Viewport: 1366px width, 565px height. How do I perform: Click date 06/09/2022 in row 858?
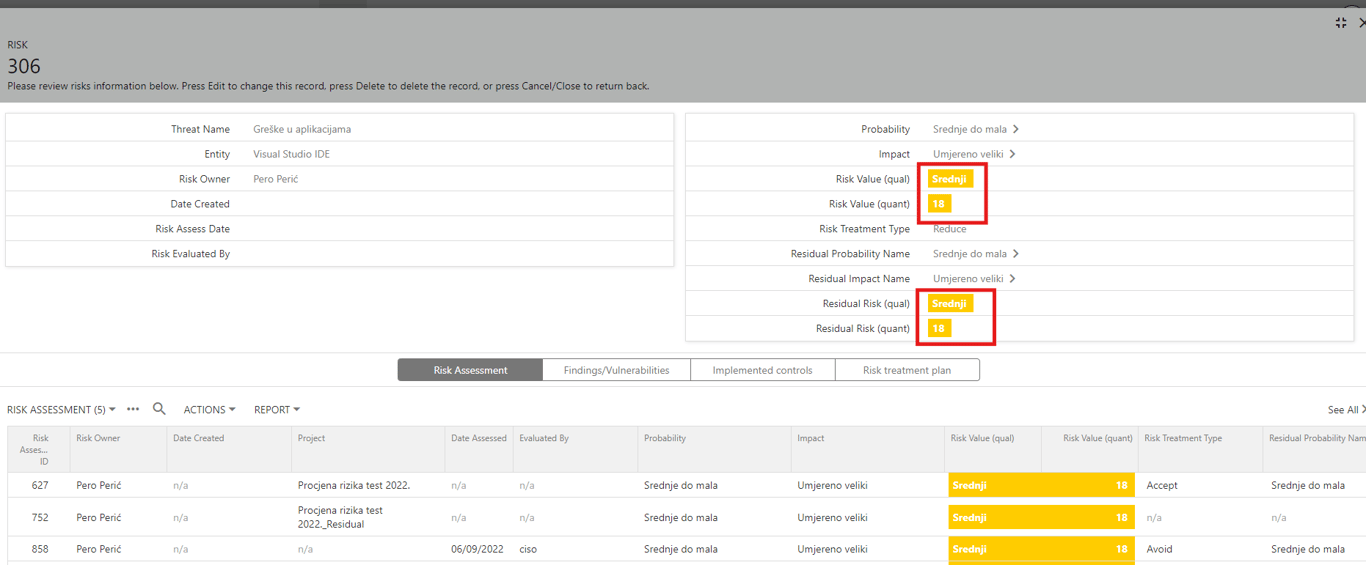(477, 549)
